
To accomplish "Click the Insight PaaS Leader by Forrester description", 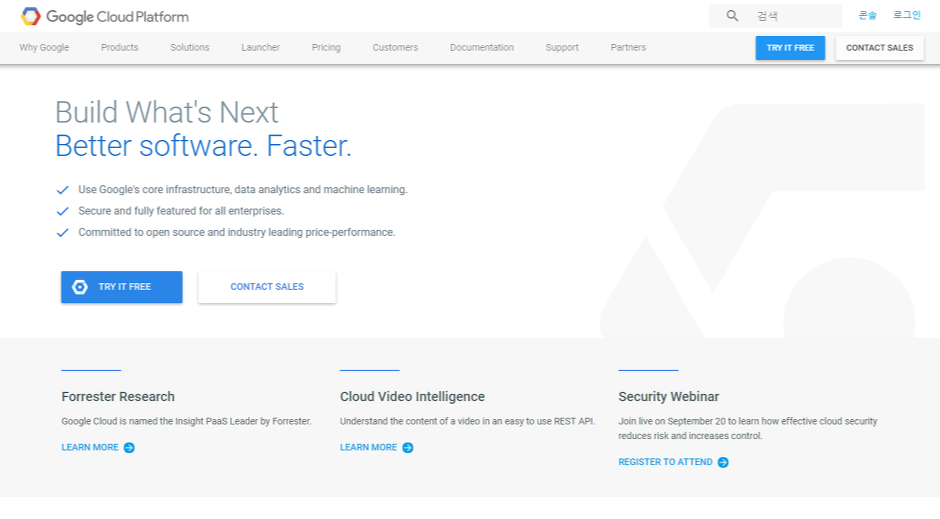I will point(186,421).
